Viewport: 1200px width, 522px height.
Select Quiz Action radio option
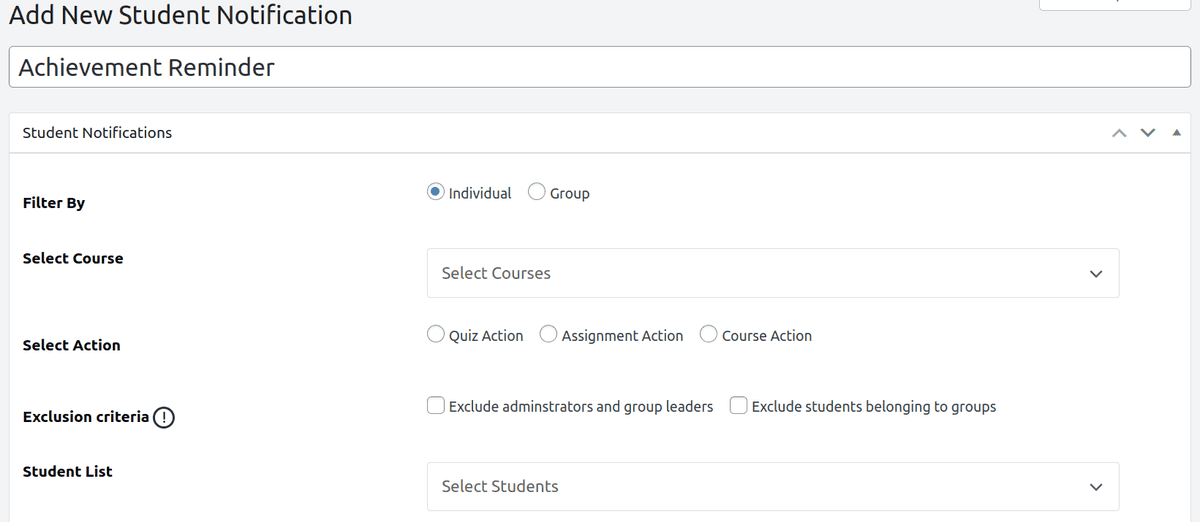pyautogui.click(x=436, y=335)
